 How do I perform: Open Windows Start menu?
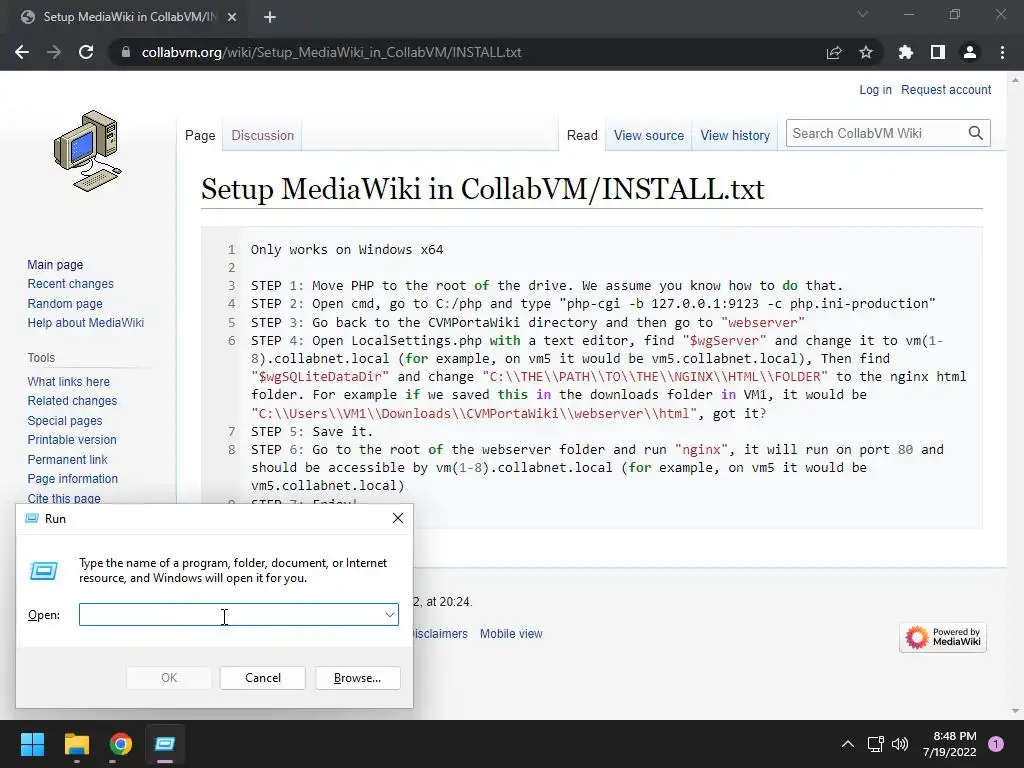point(32,744)
